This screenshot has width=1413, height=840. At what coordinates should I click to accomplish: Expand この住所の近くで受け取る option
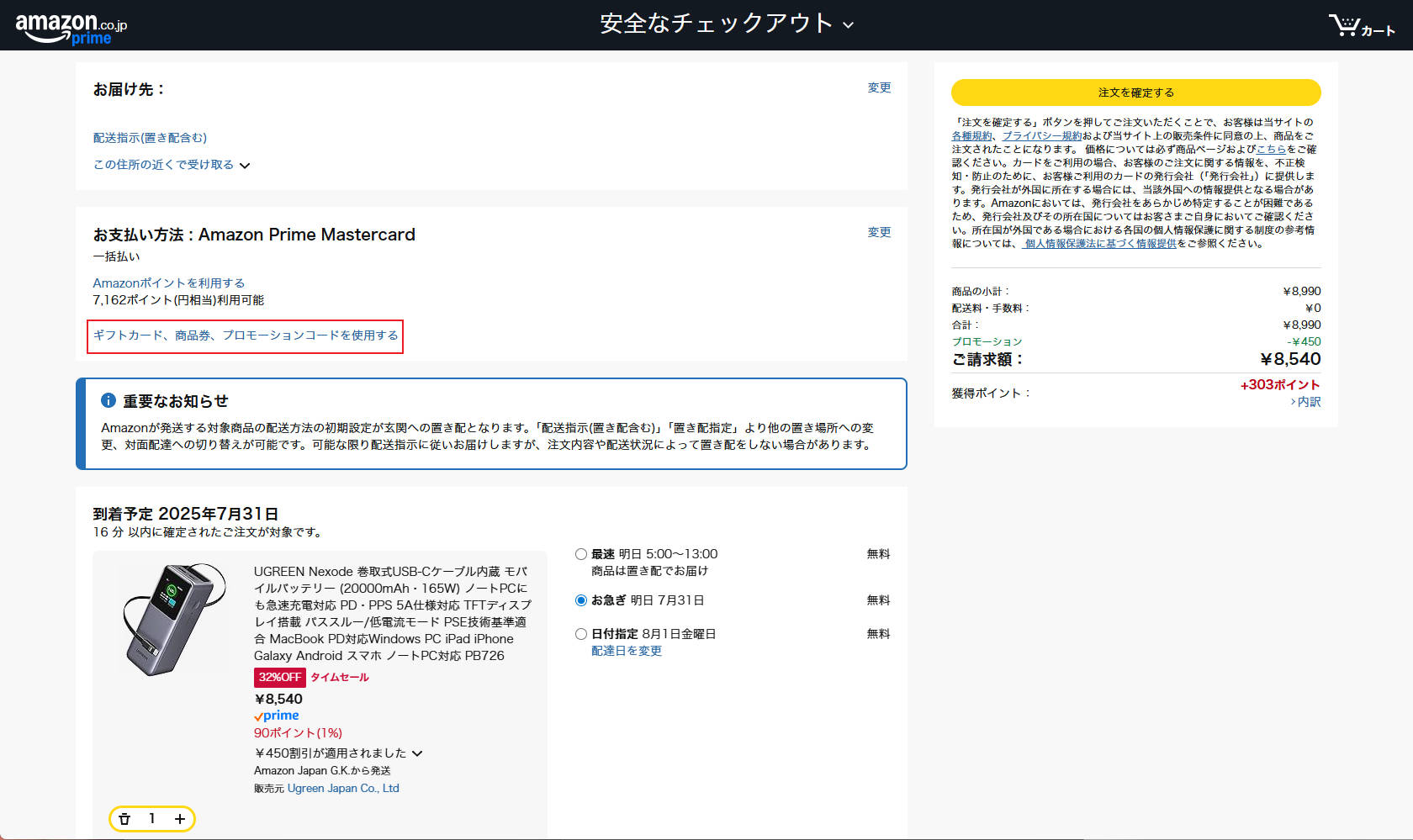(172, 165)
